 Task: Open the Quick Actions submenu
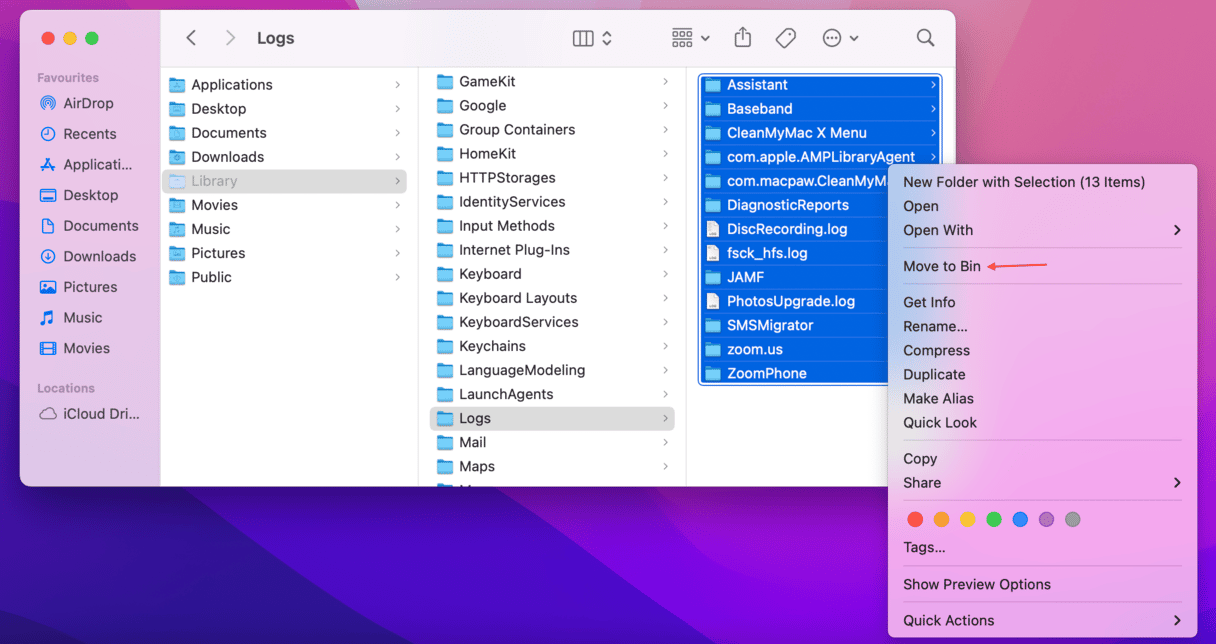tap(1042, 620)
